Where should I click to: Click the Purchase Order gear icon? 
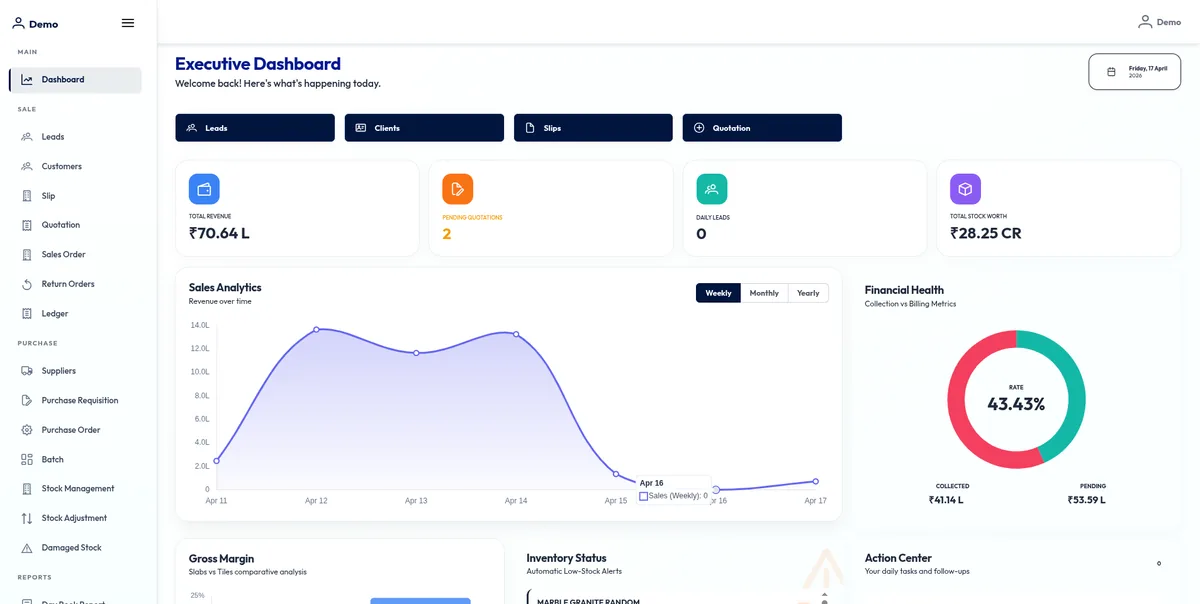tap(27, 430)
